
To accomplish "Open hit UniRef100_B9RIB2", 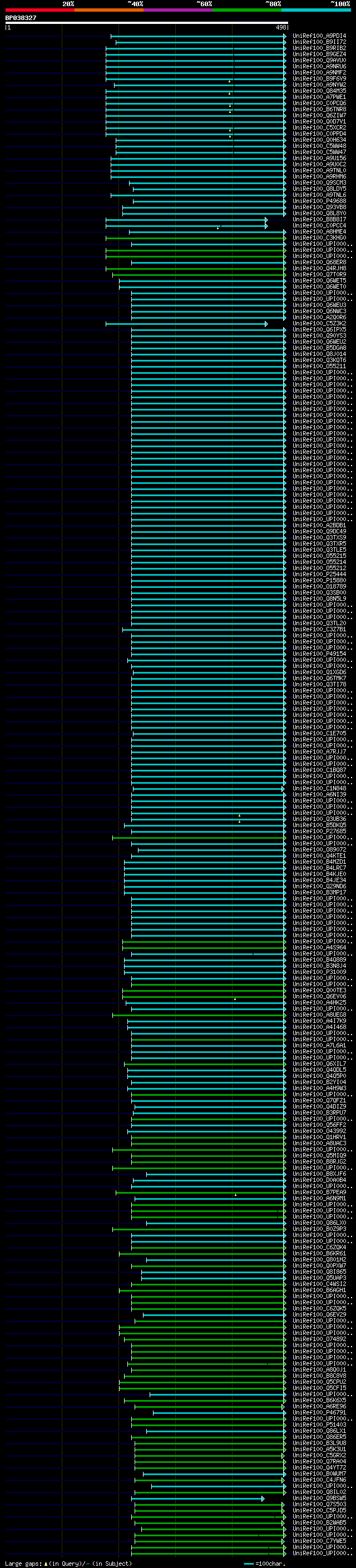I will tap(319, 48).
